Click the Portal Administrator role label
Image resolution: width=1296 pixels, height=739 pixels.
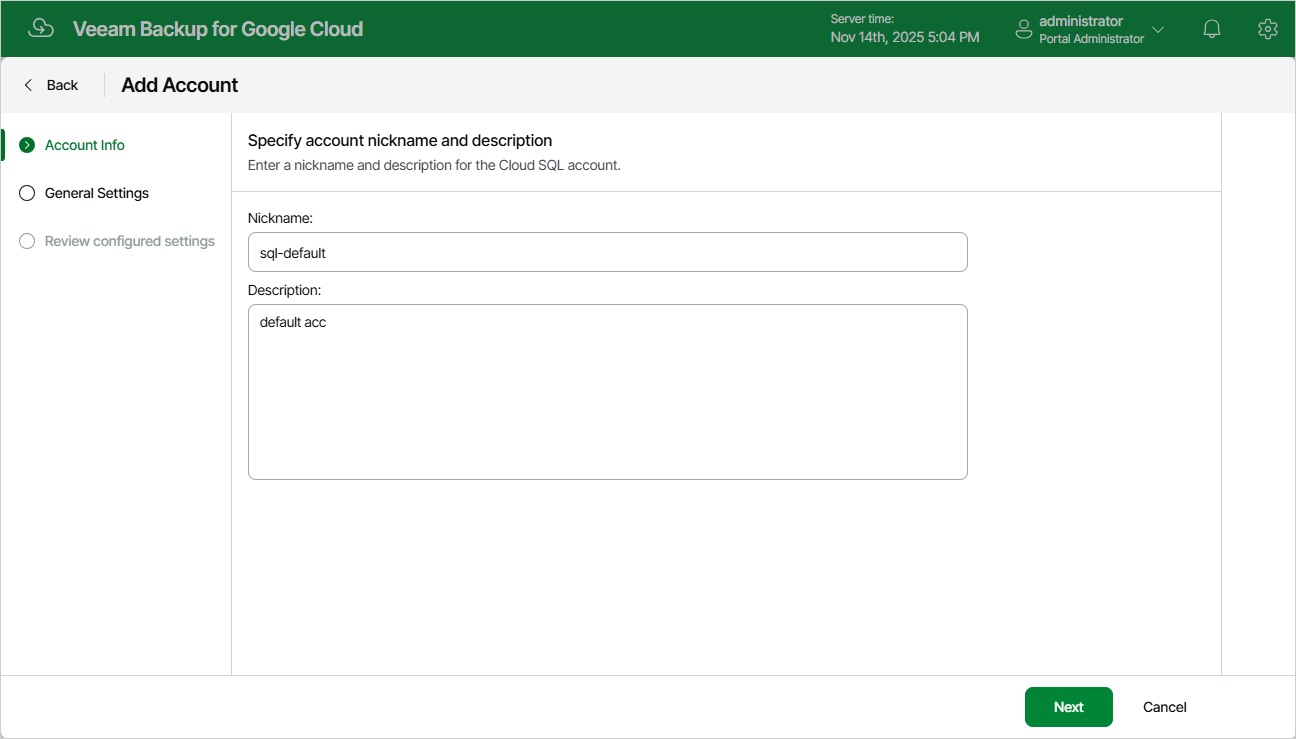pos(1091,39)
